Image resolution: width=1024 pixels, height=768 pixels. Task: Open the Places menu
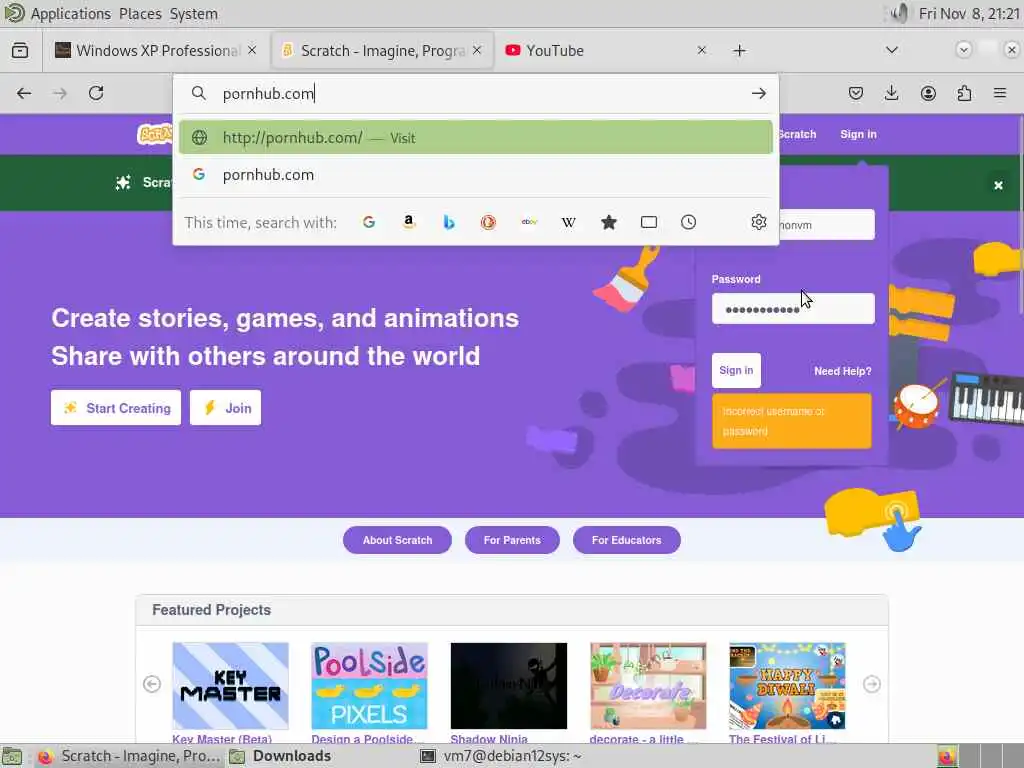pyautogui.click(x=140, y=14)
